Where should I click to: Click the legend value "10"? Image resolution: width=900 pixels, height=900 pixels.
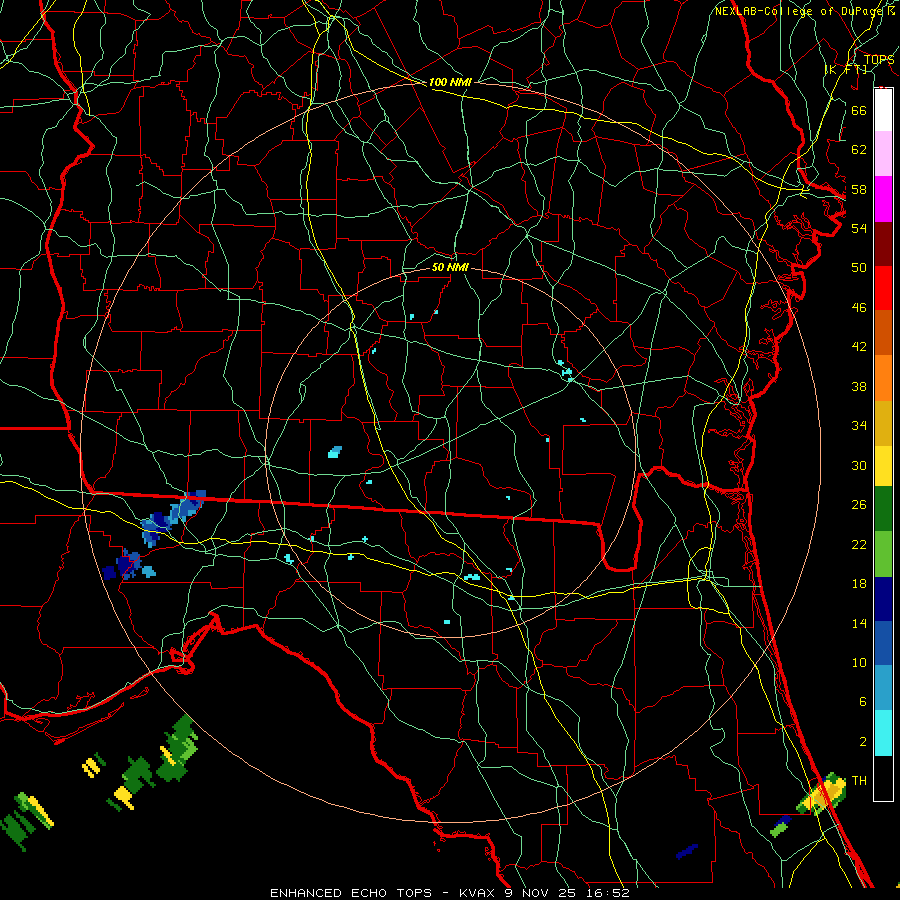(x=859, y=663)
